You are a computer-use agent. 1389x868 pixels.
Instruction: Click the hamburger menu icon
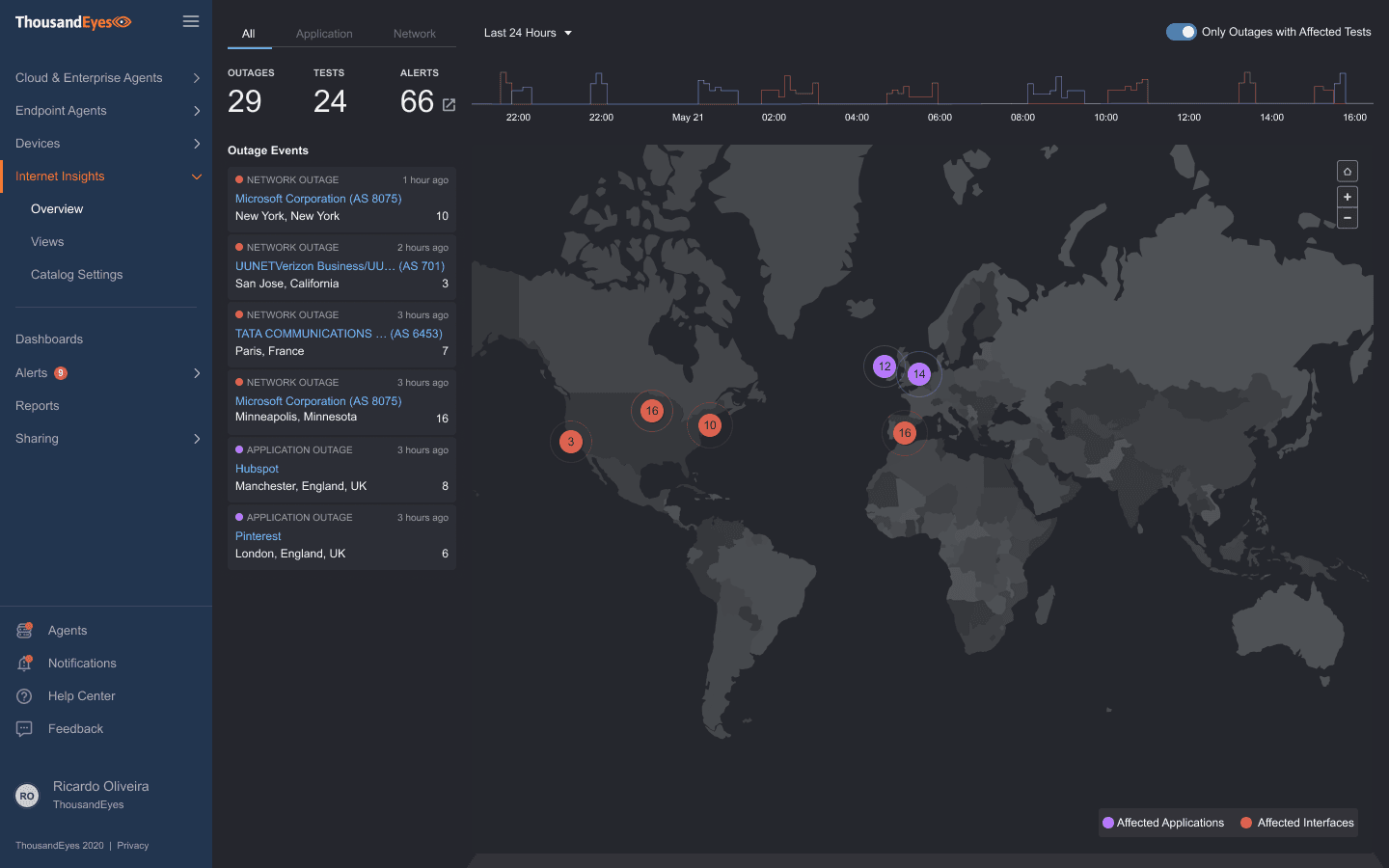(x=191, y=21)
